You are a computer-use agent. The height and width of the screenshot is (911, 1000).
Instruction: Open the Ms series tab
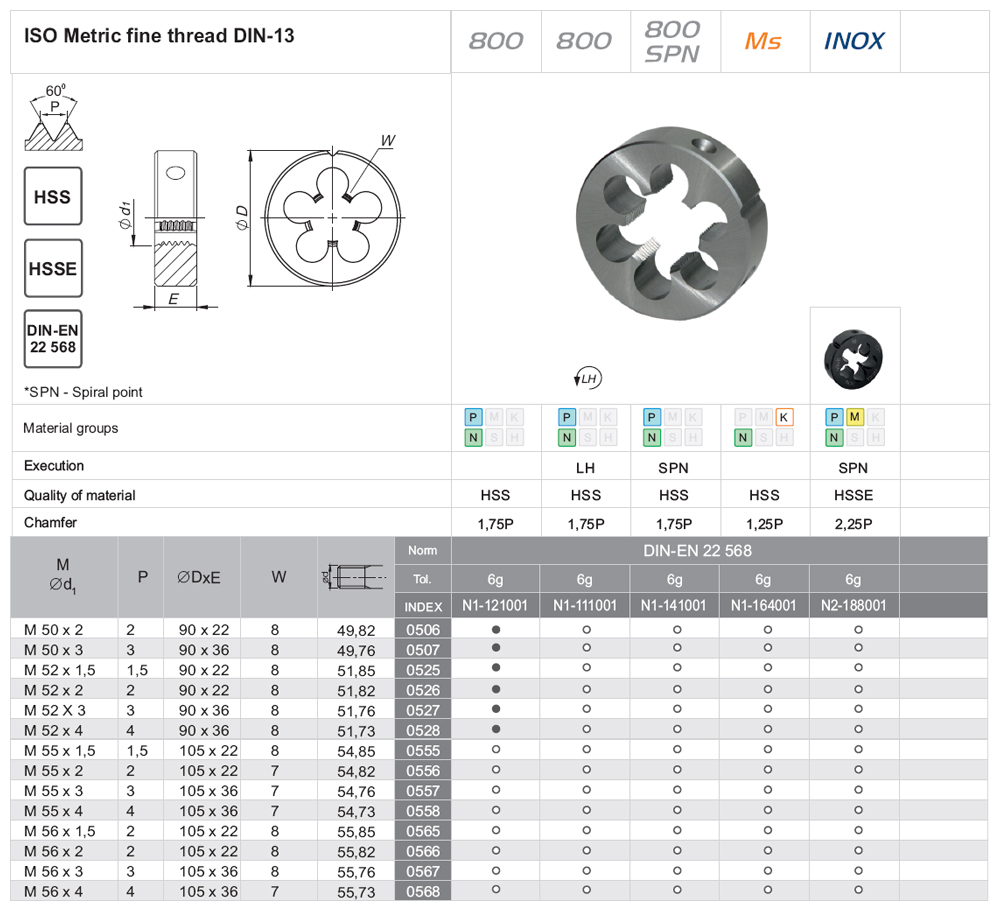pyautogui.click(x=764, y=41)
